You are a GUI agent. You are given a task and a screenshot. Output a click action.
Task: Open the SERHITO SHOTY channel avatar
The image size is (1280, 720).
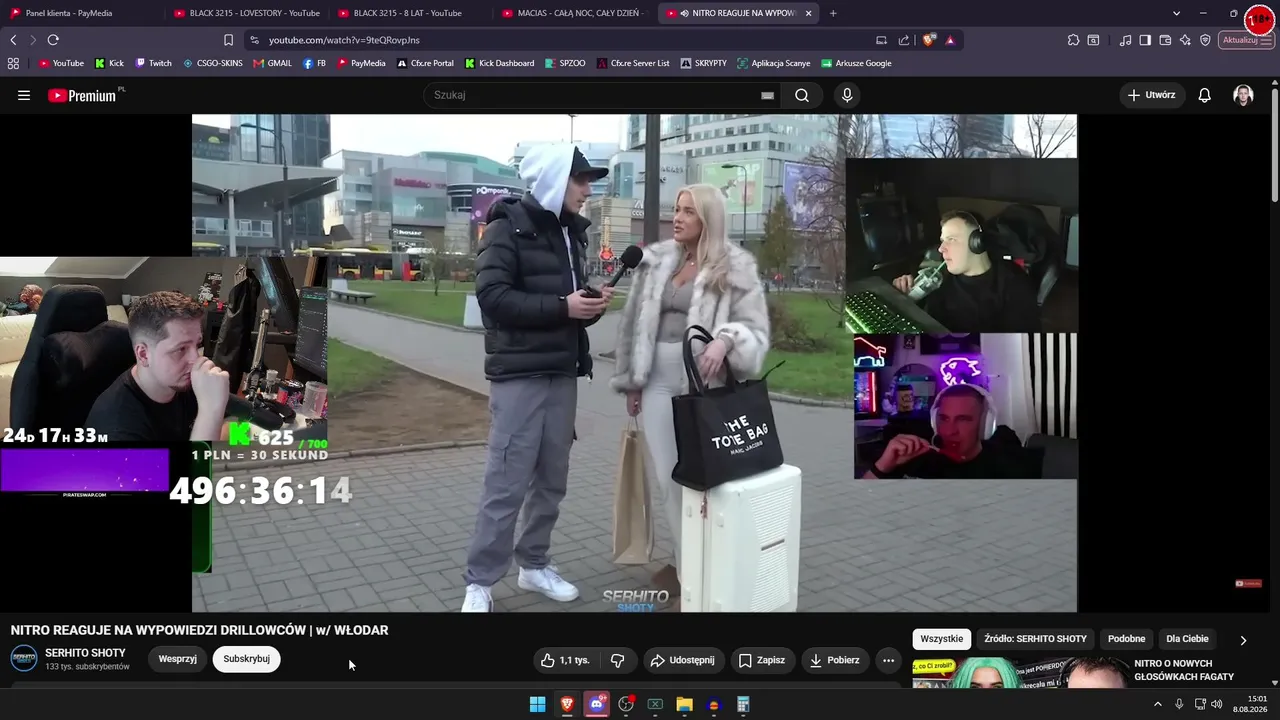coord(24,658)
